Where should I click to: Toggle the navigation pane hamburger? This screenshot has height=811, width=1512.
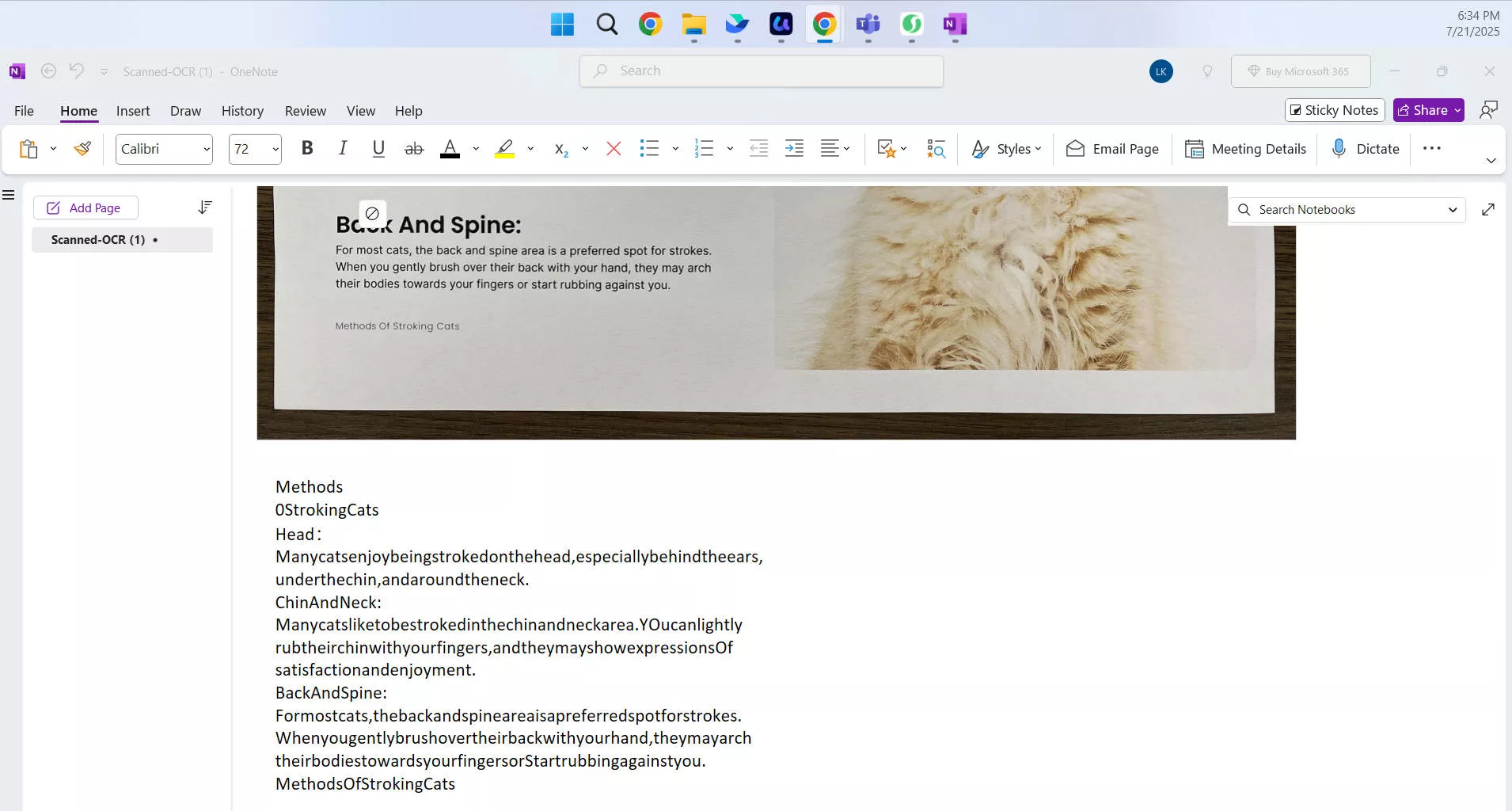pos(9,195)
